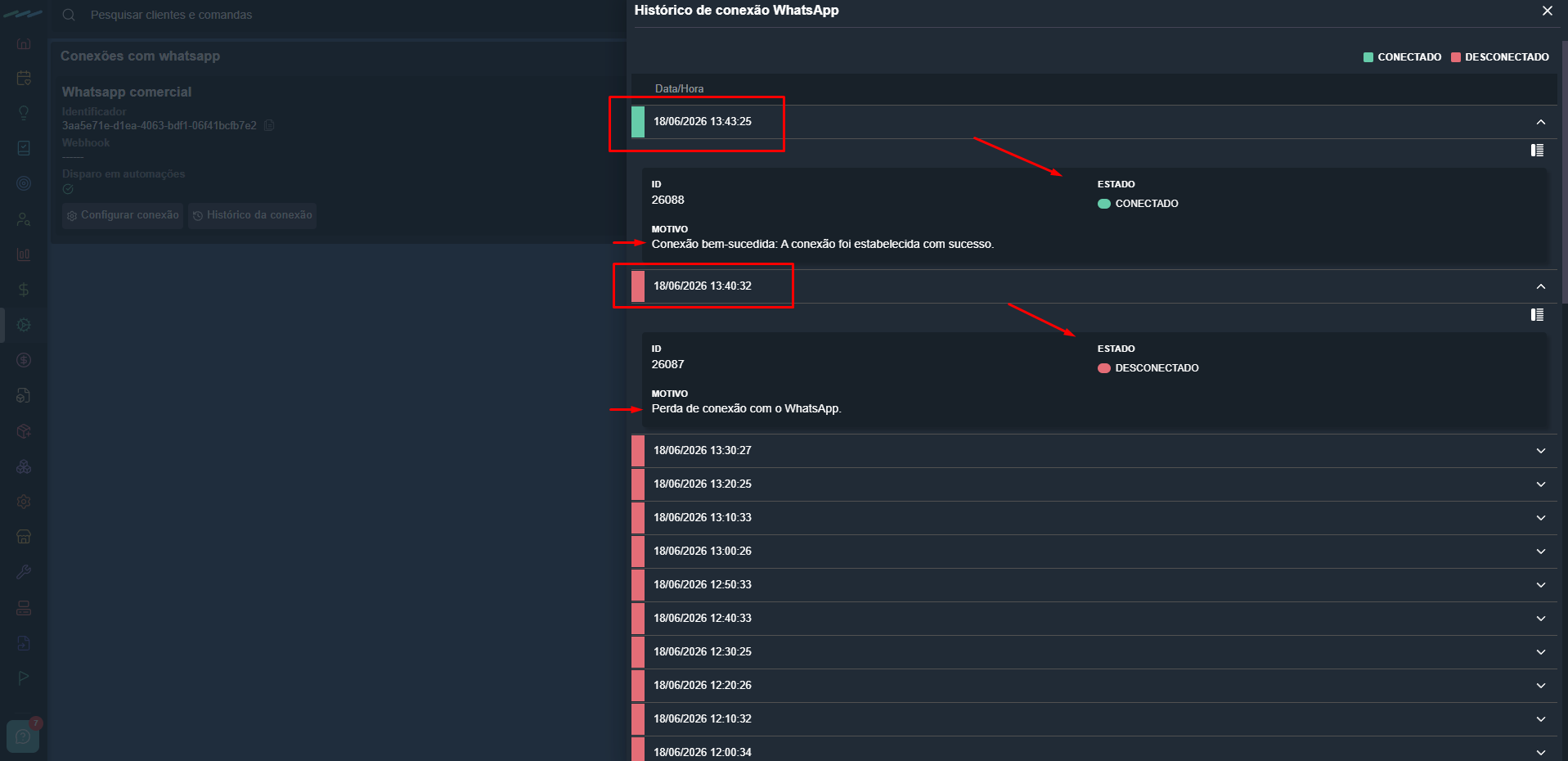The height and width of the screenshot is (761, 1568).
Task: Expand the 18/06/2026 12:00:34 entry
Action: pos(1540,752)
